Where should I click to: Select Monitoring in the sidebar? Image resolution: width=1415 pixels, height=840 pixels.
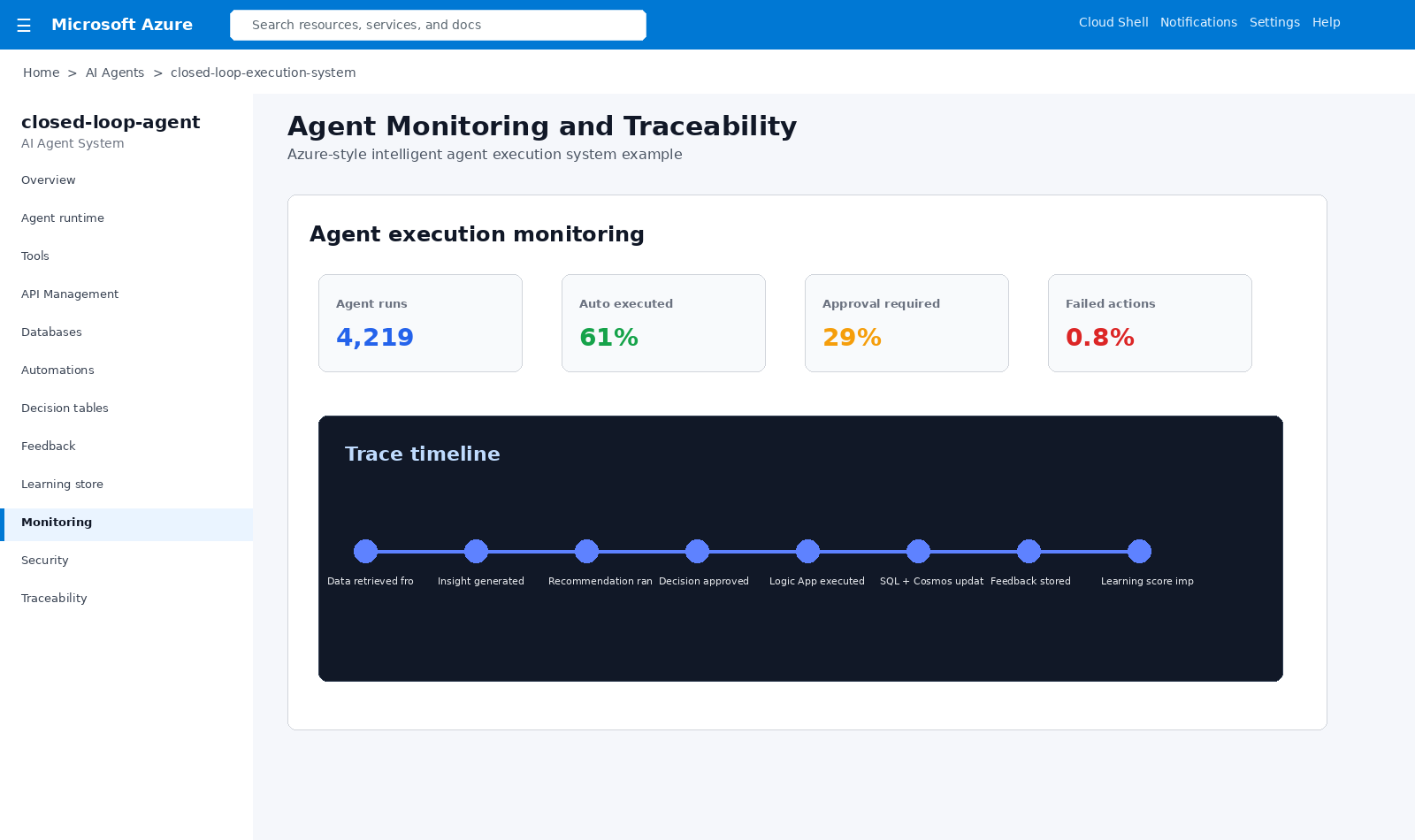pos(126,523)
